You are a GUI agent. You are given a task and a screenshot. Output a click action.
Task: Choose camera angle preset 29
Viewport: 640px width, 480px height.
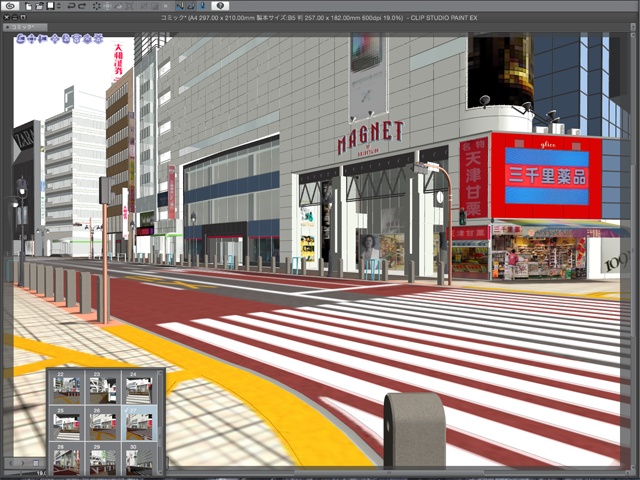pos(103,459)
